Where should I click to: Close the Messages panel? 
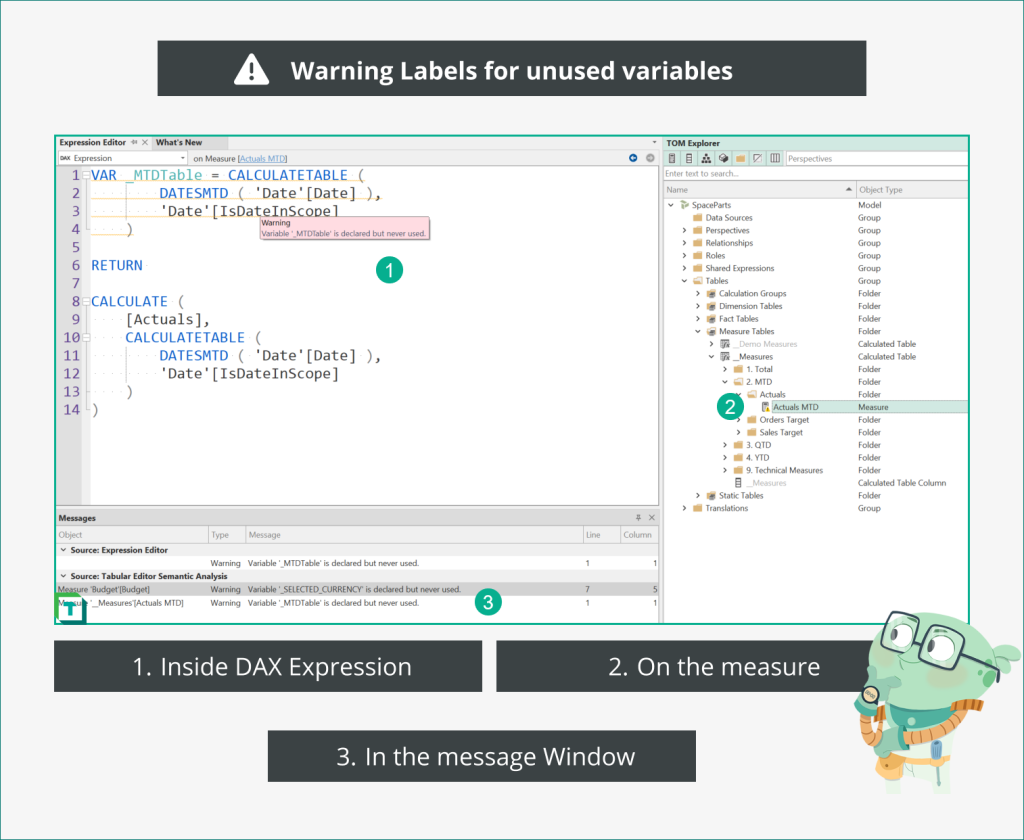(652, 517)
